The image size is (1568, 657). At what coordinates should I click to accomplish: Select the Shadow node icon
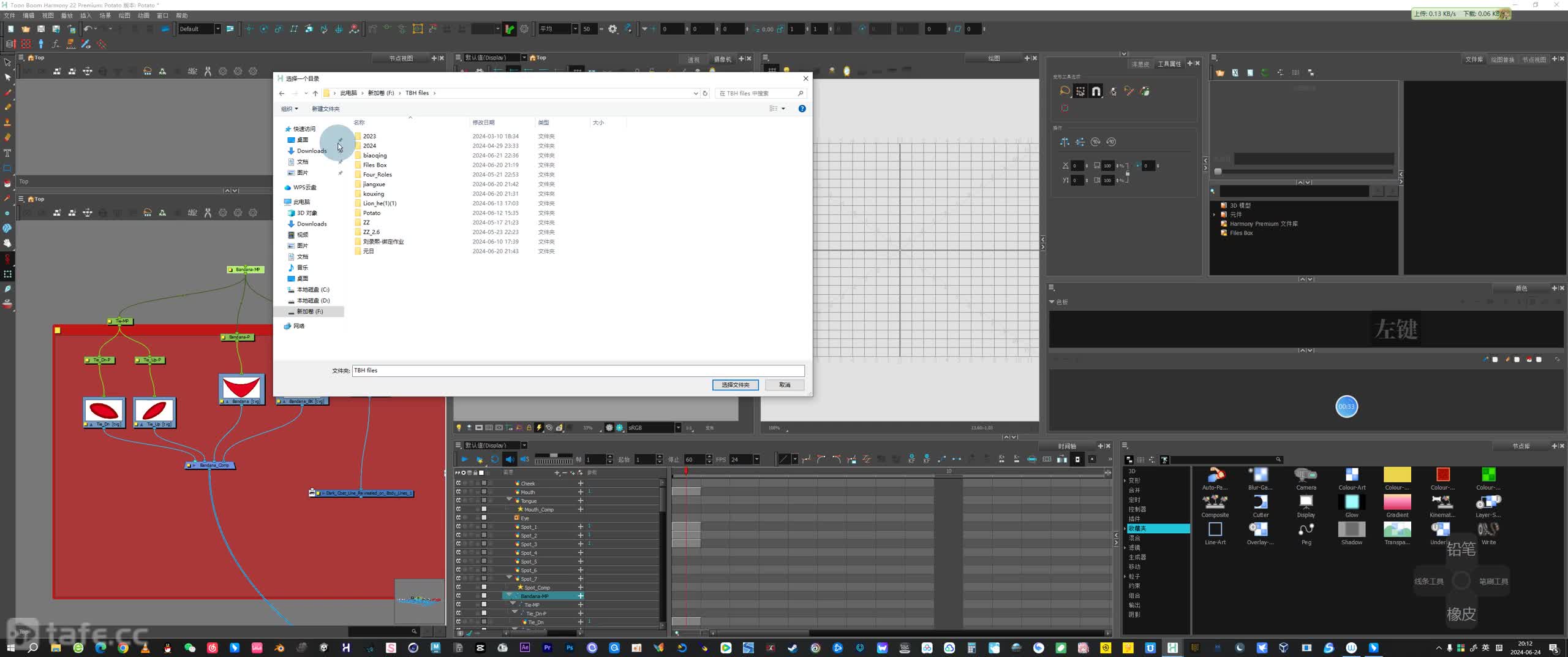pyautogui.click(x=1352, y=529)
